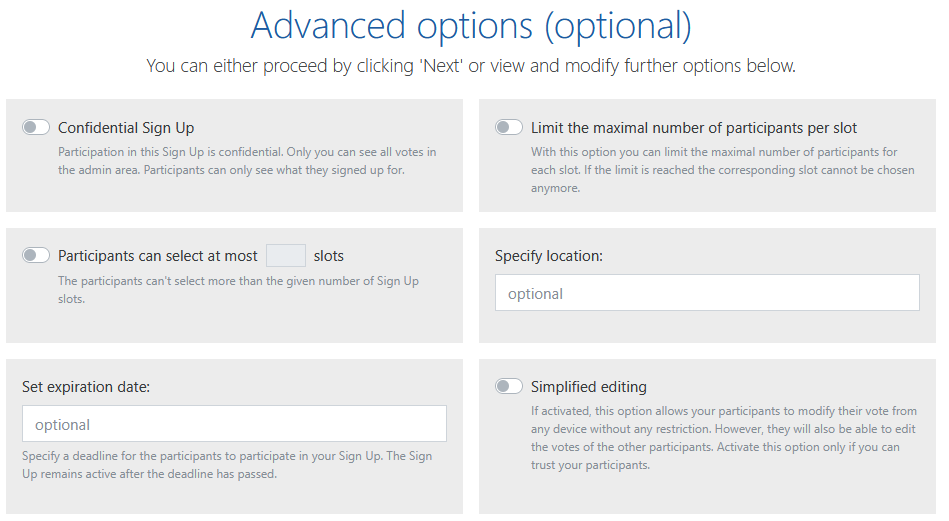
Task: Click the 'Confidential Sign Up' label text
Action: (126, 128)
